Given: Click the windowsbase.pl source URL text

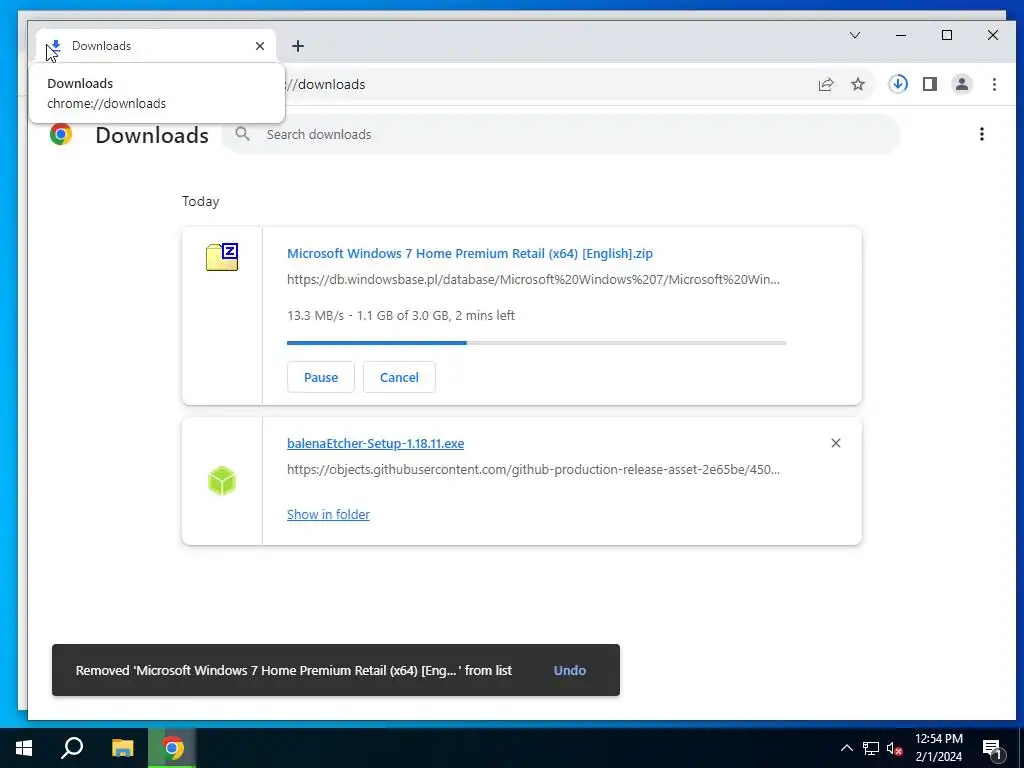Looking at the screenshot, I should tap(533, 280).
